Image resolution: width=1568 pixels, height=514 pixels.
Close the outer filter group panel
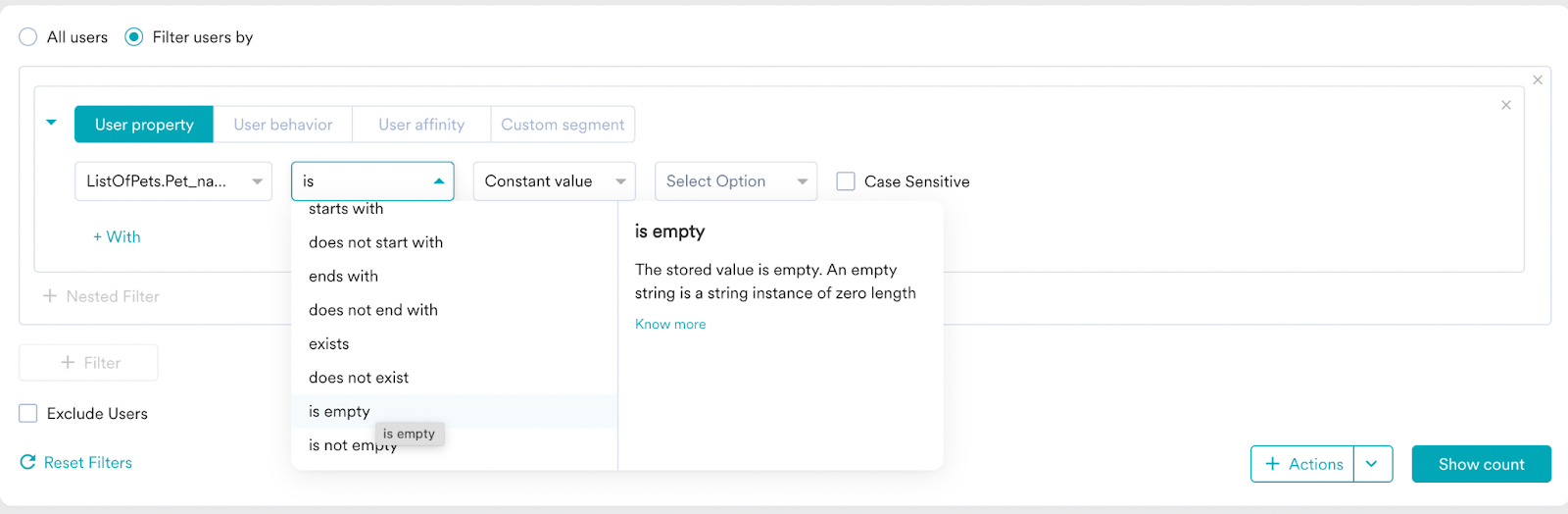tap(1538, 80)
